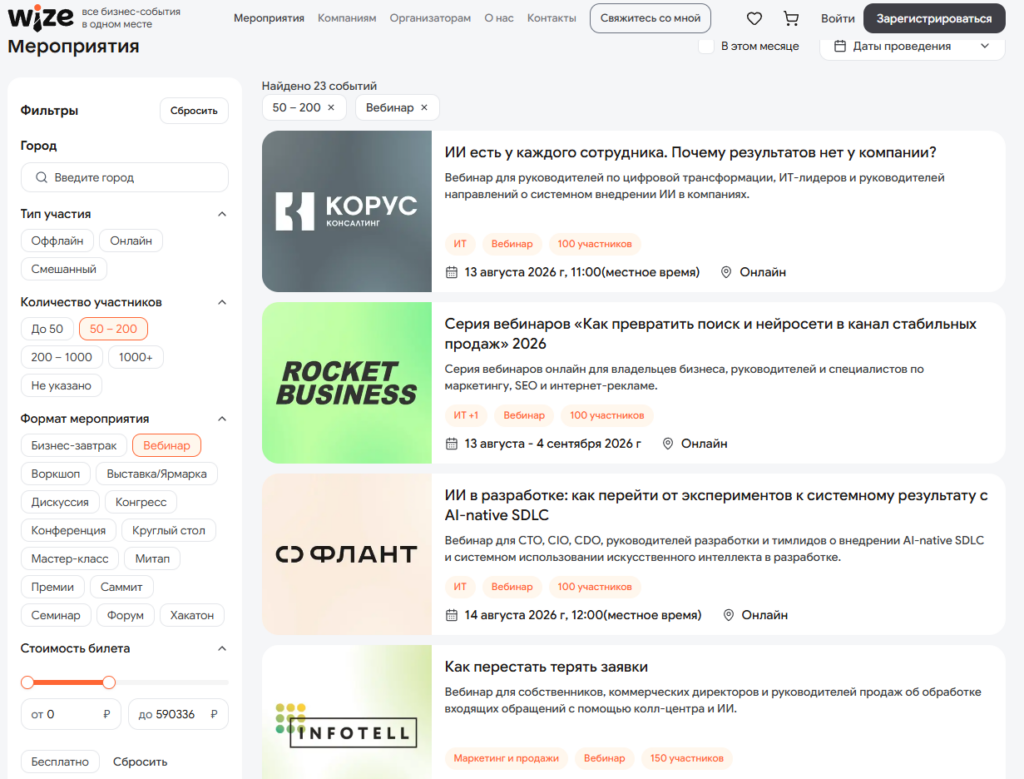Click calendar icon beside 13 августа - 4 сентября
The image size is (1024, 779).
(451, 444)
